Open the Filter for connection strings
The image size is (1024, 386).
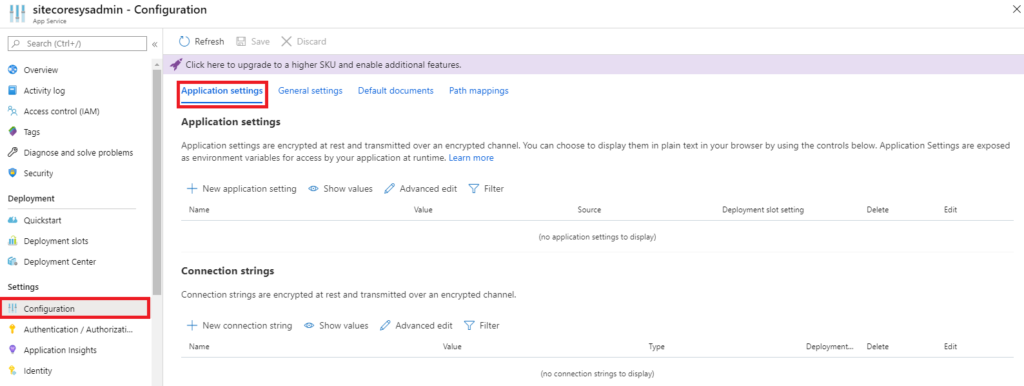[482, 325]
